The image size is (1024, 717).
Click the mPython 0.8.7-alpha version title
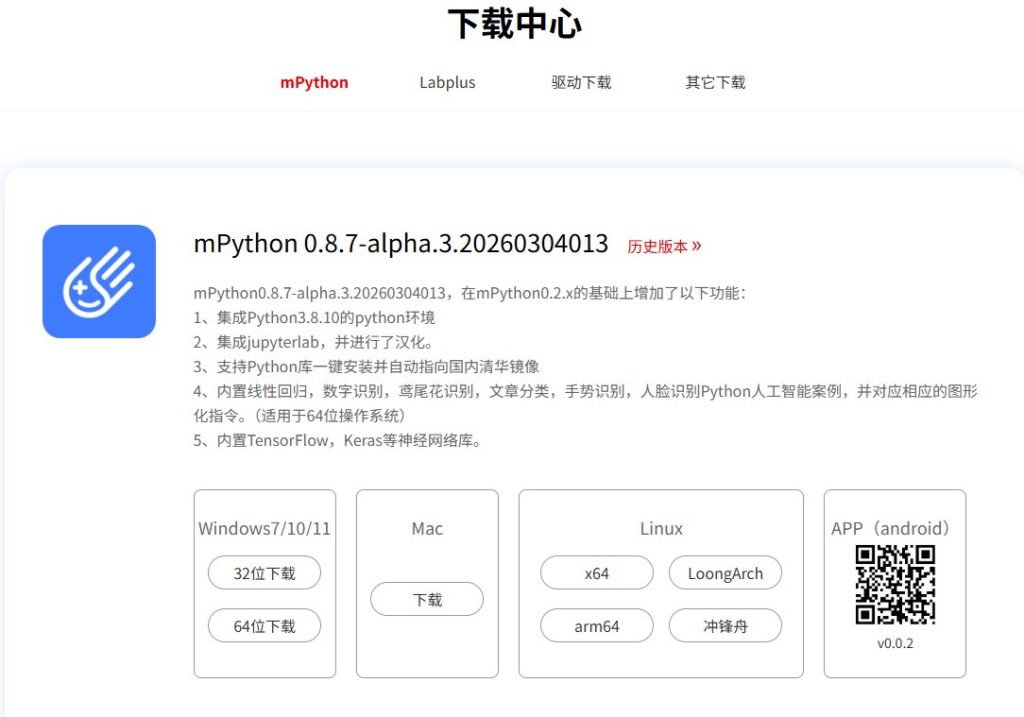(x=401, y=244)
